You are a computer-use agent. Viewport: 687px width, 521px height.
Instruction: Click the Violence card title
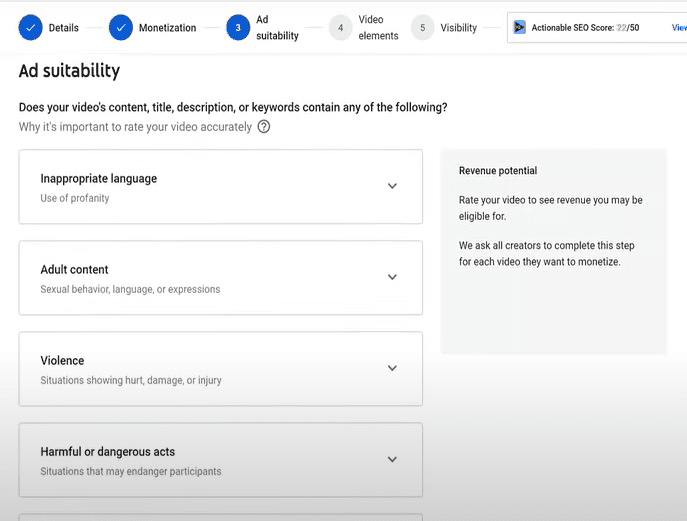click(62, 361)
